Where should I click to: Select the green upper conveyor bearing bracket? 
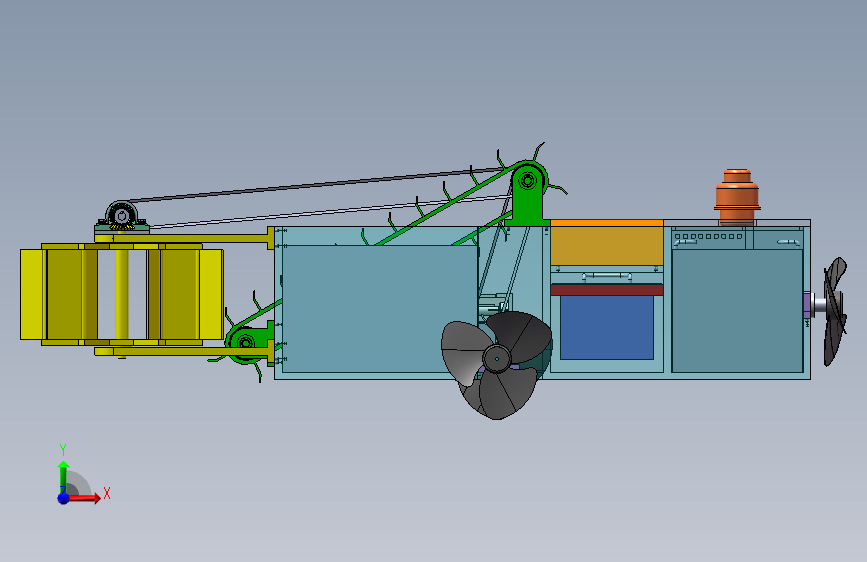click(528, 195)
